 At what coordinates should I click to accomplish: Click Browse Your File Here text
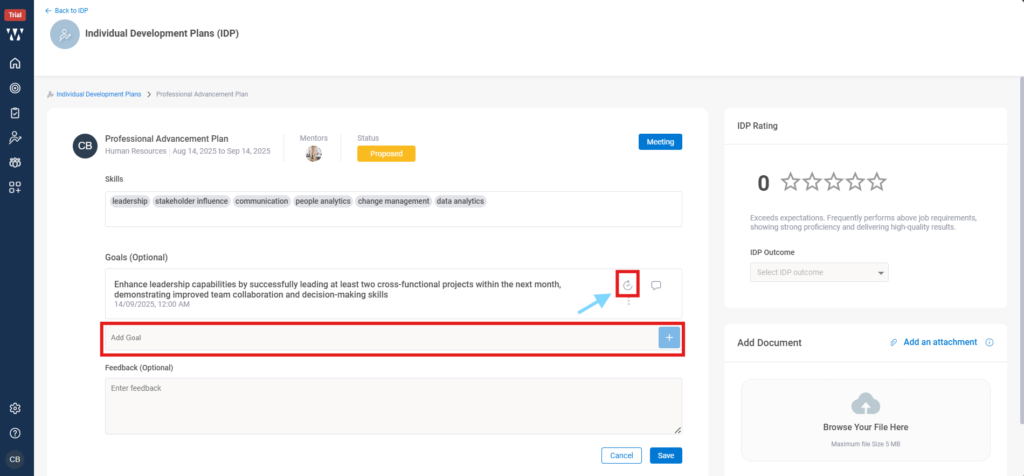(865, 427)
